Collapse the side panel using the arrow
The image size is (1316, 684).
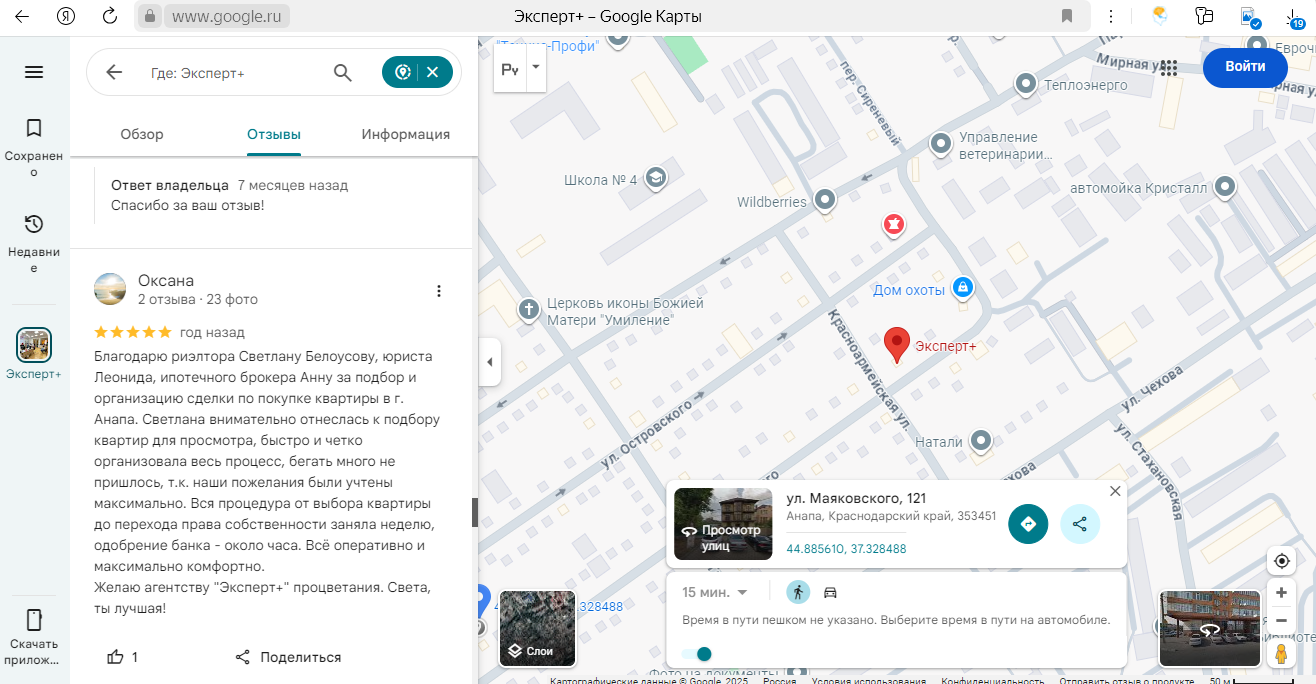coord(489,362)
